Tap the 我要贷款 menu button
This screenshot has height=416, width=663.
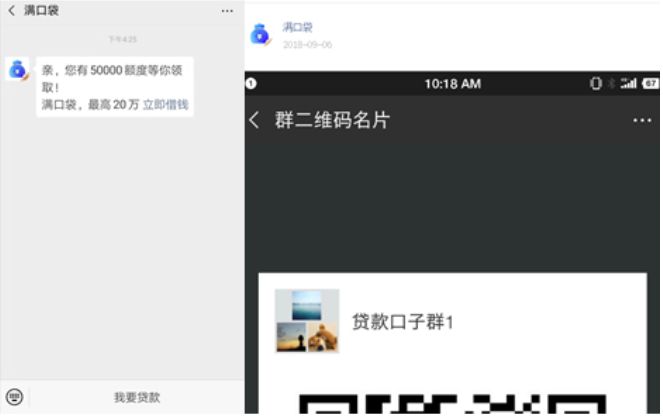click(x=137, y=397)
